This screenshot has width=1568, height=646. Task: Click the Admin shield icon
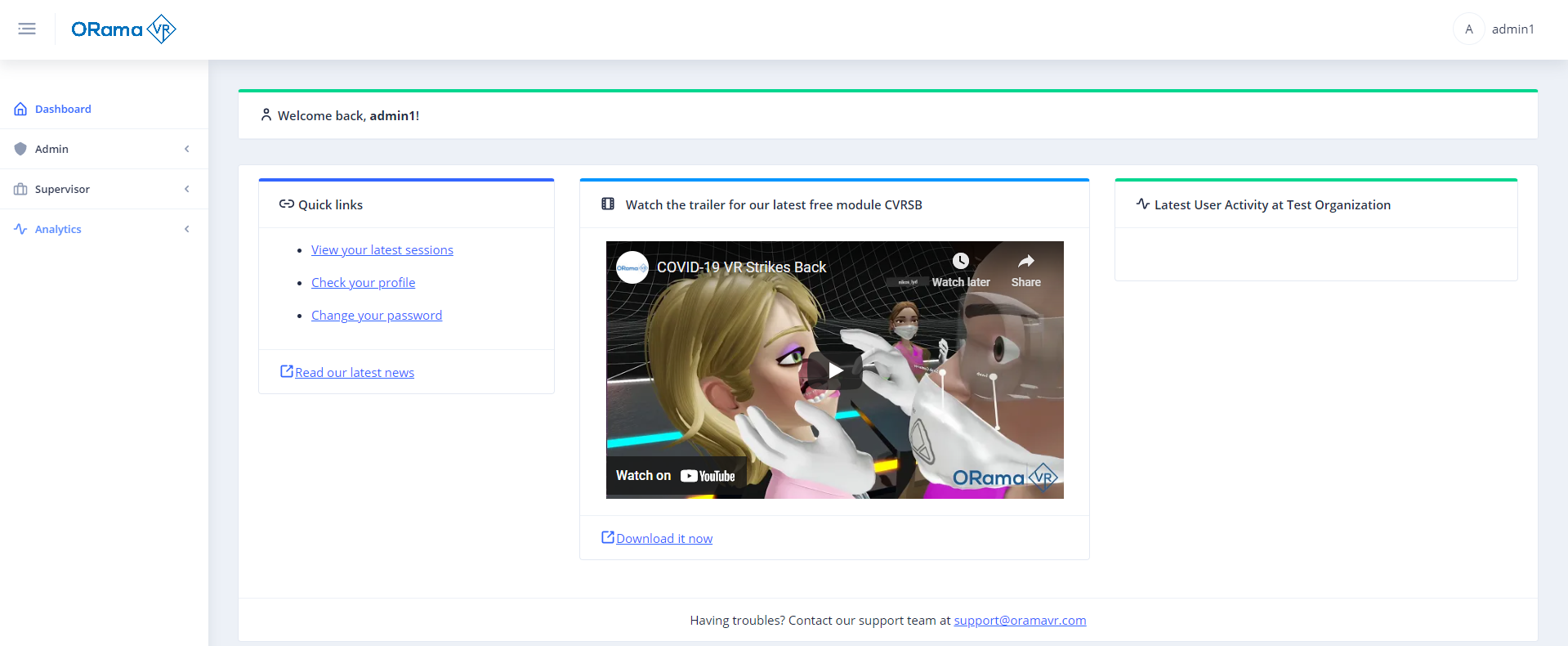[20, 149]
